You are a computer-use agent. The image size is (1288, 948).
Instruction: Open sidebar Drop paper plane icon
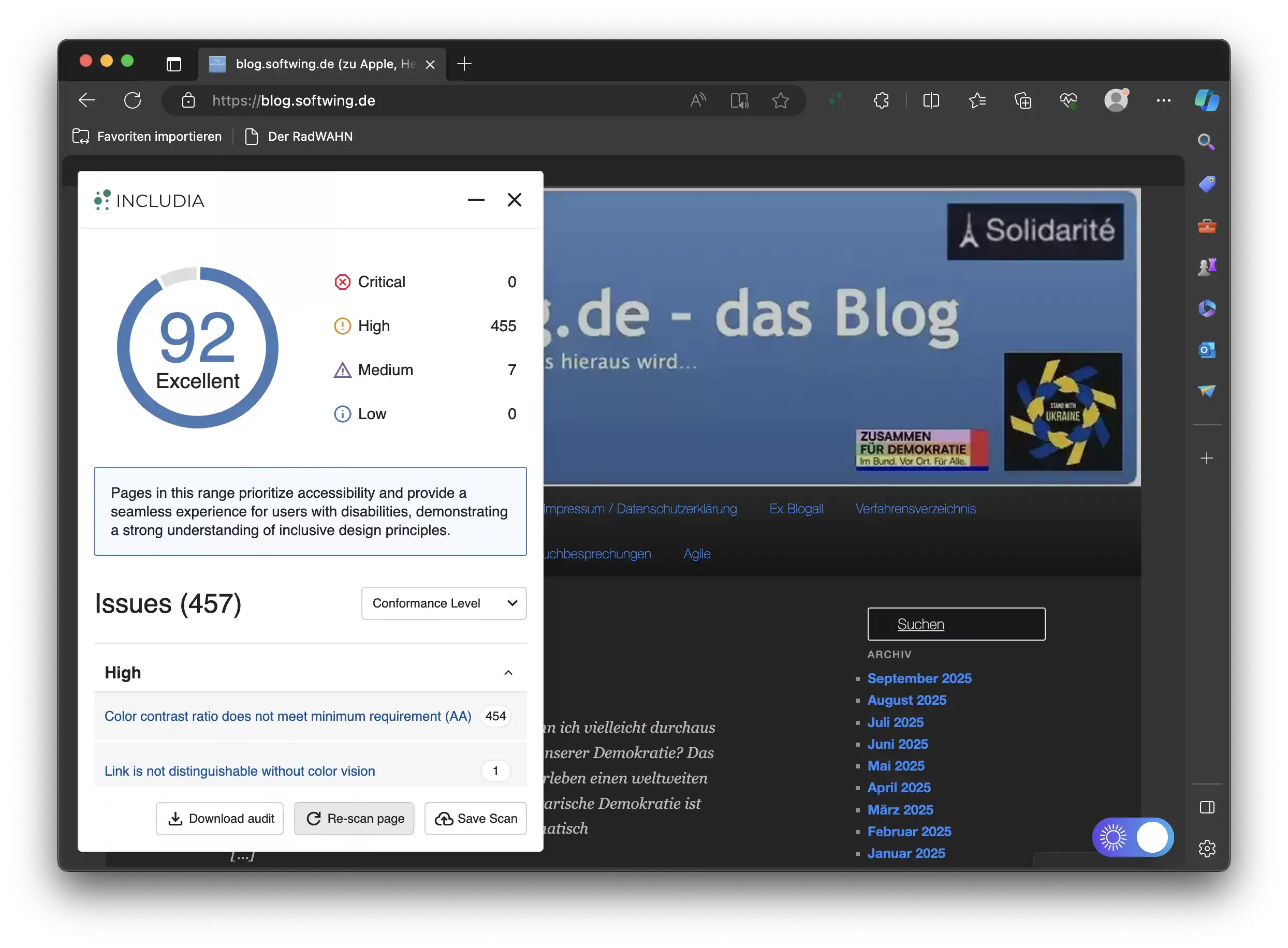tap(1207, 391)
